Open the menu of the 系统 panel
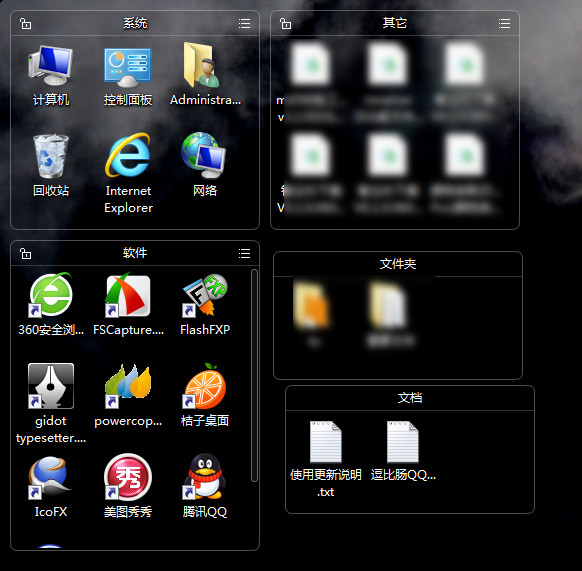This screenshot has width=582, height=571. click(244, 23)
